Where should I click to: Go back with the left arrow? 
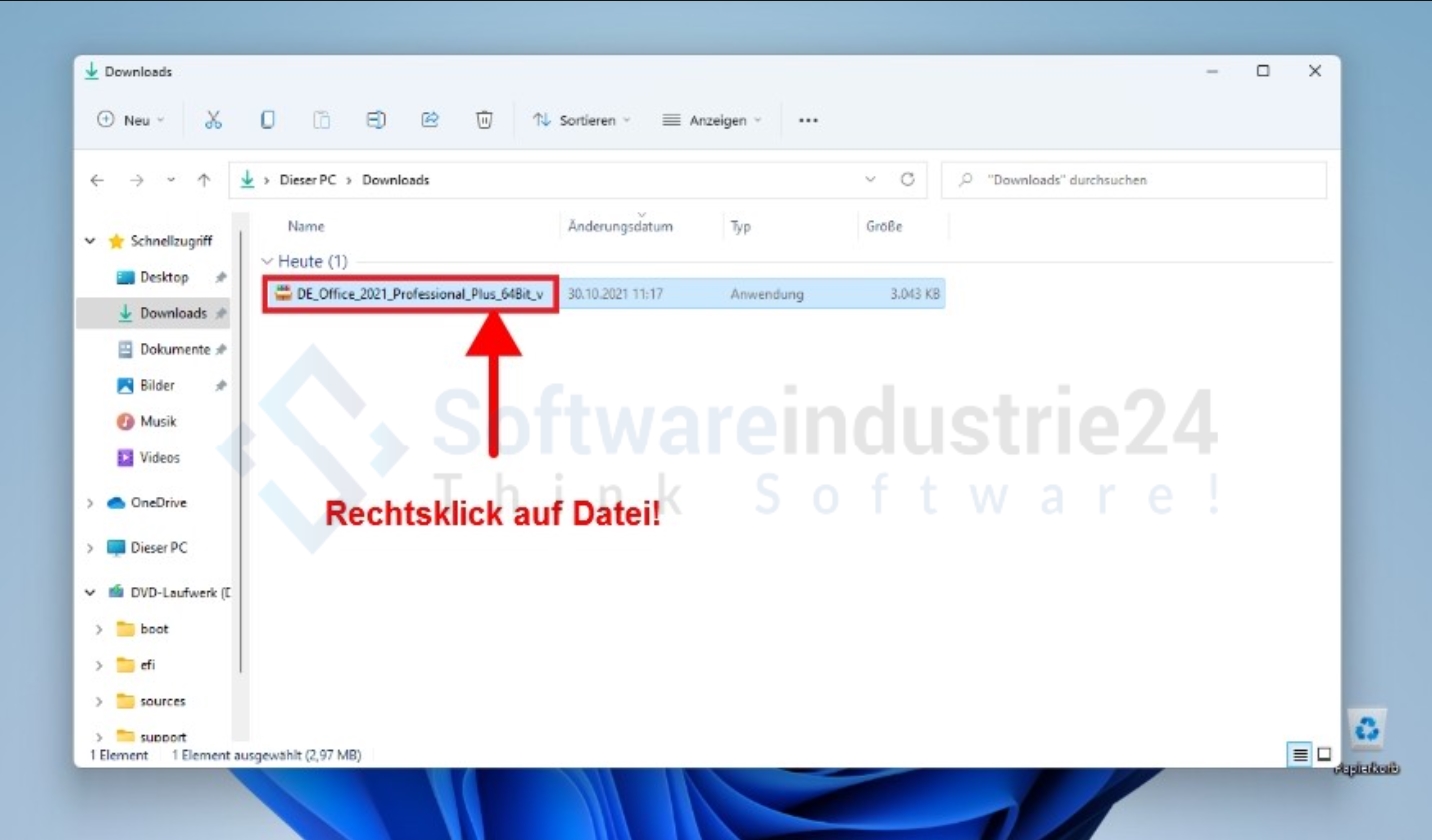pos(96,180)
